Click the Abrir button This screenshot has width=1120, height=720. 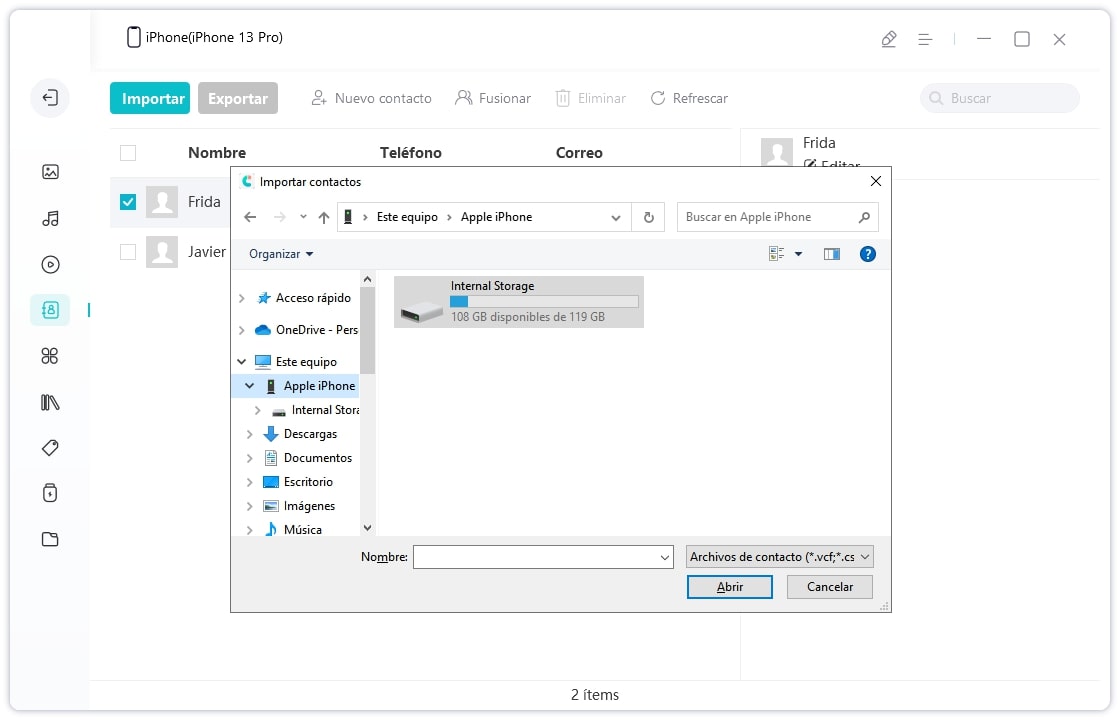click(729, 587)
